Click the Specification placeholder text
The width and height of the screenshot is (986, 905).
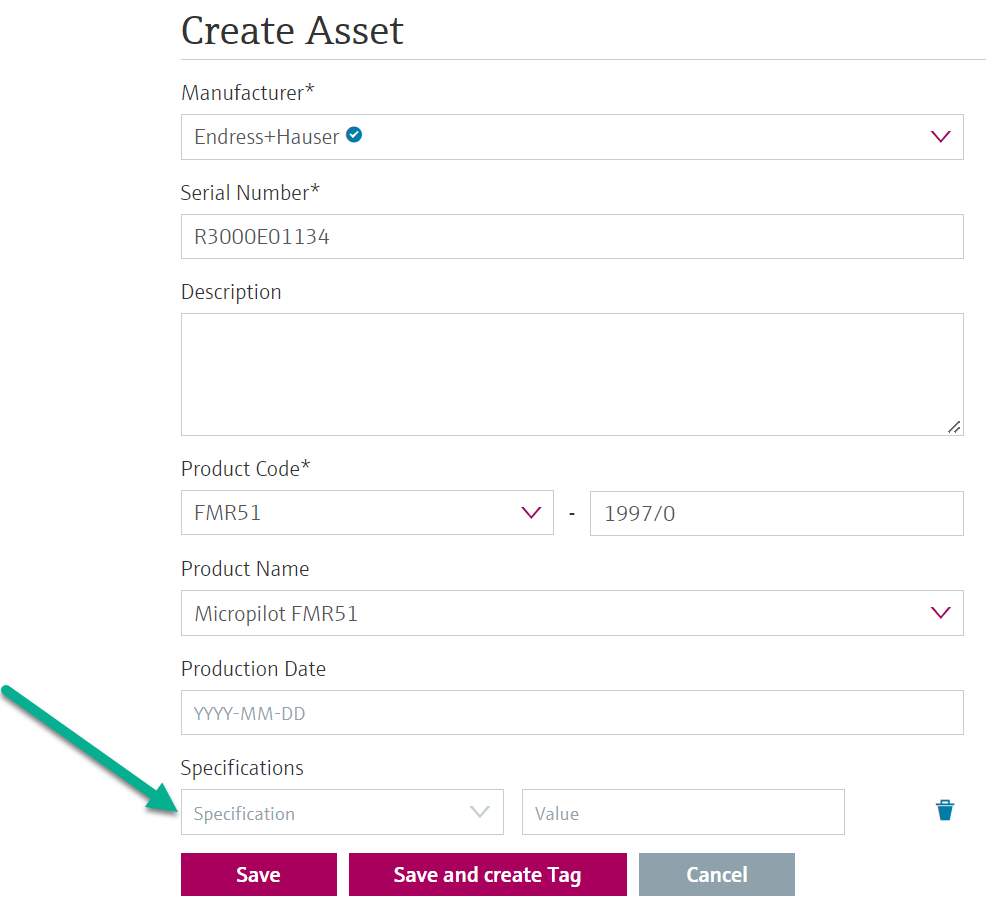pyautogui.click(x=245, y=814)
